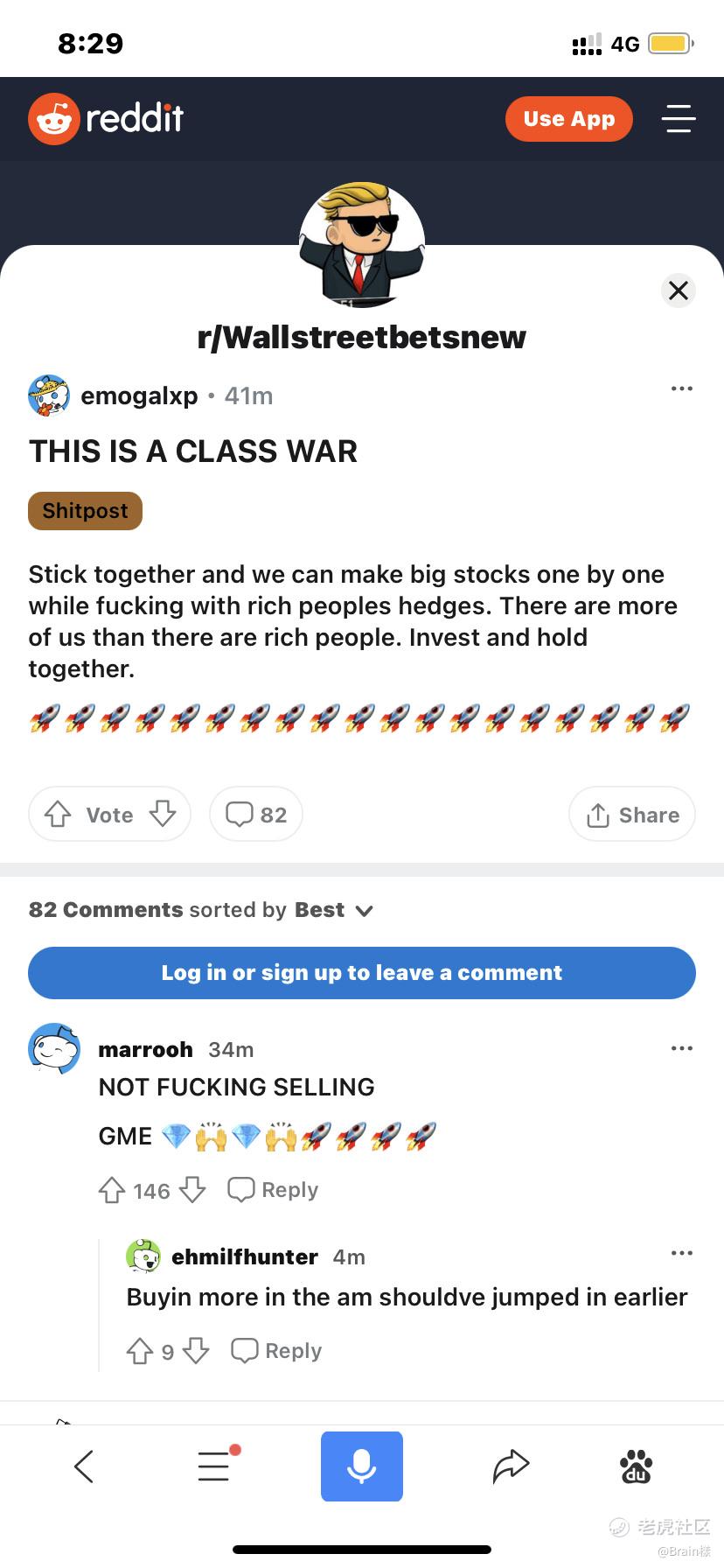
Task: Tap the blue microphone voice button
Action: (362, 1466)
